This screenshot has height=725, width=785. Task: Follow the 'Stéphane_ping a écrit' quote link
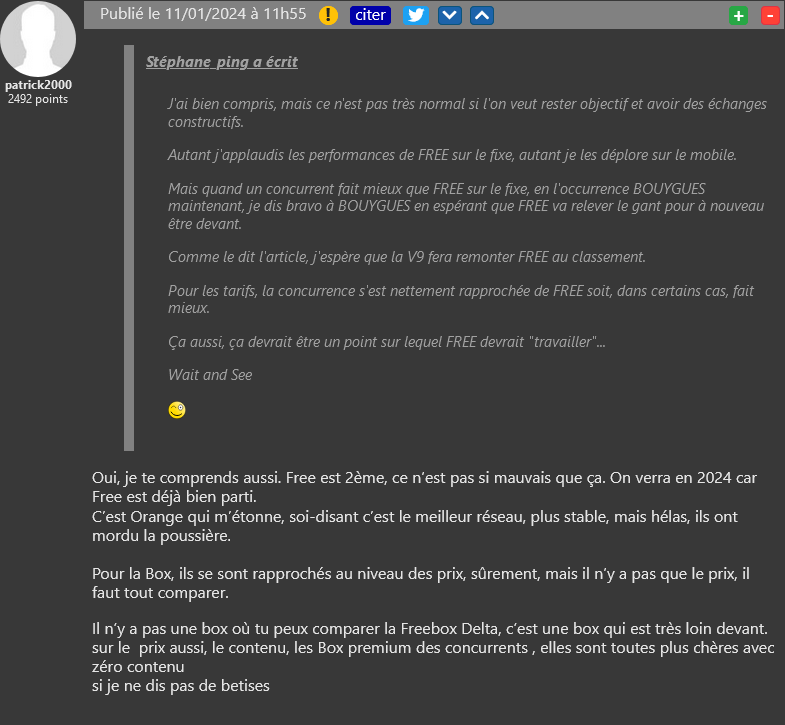click(x=222, y=62)
